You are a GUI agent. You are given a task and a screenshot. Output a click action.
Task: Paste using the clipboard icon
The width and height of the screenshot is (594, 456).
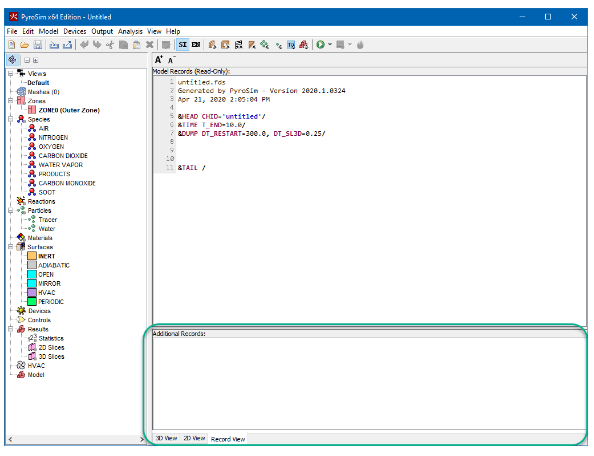[x=137, y=45]
